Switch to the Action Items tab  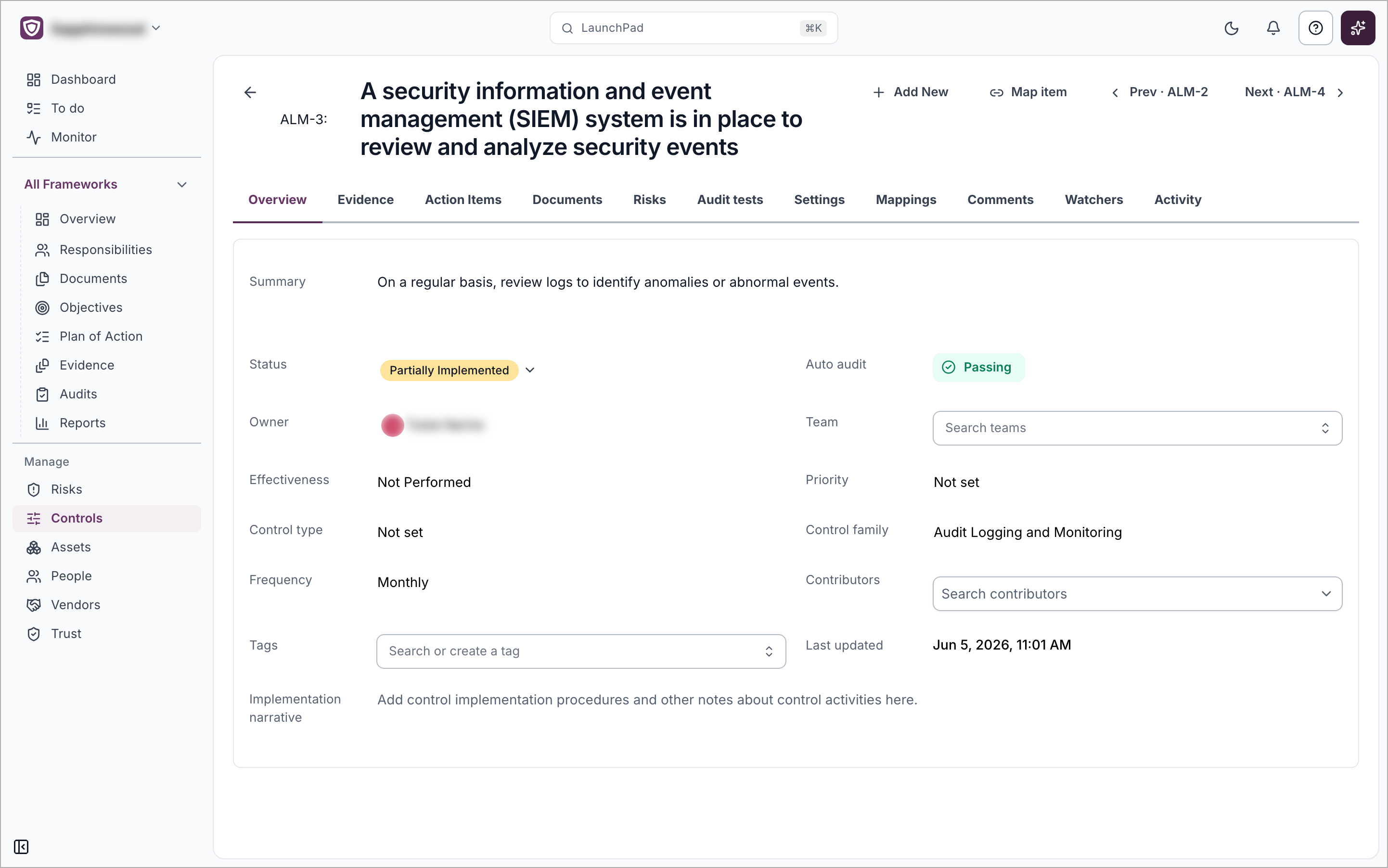[x=463, y=200]
